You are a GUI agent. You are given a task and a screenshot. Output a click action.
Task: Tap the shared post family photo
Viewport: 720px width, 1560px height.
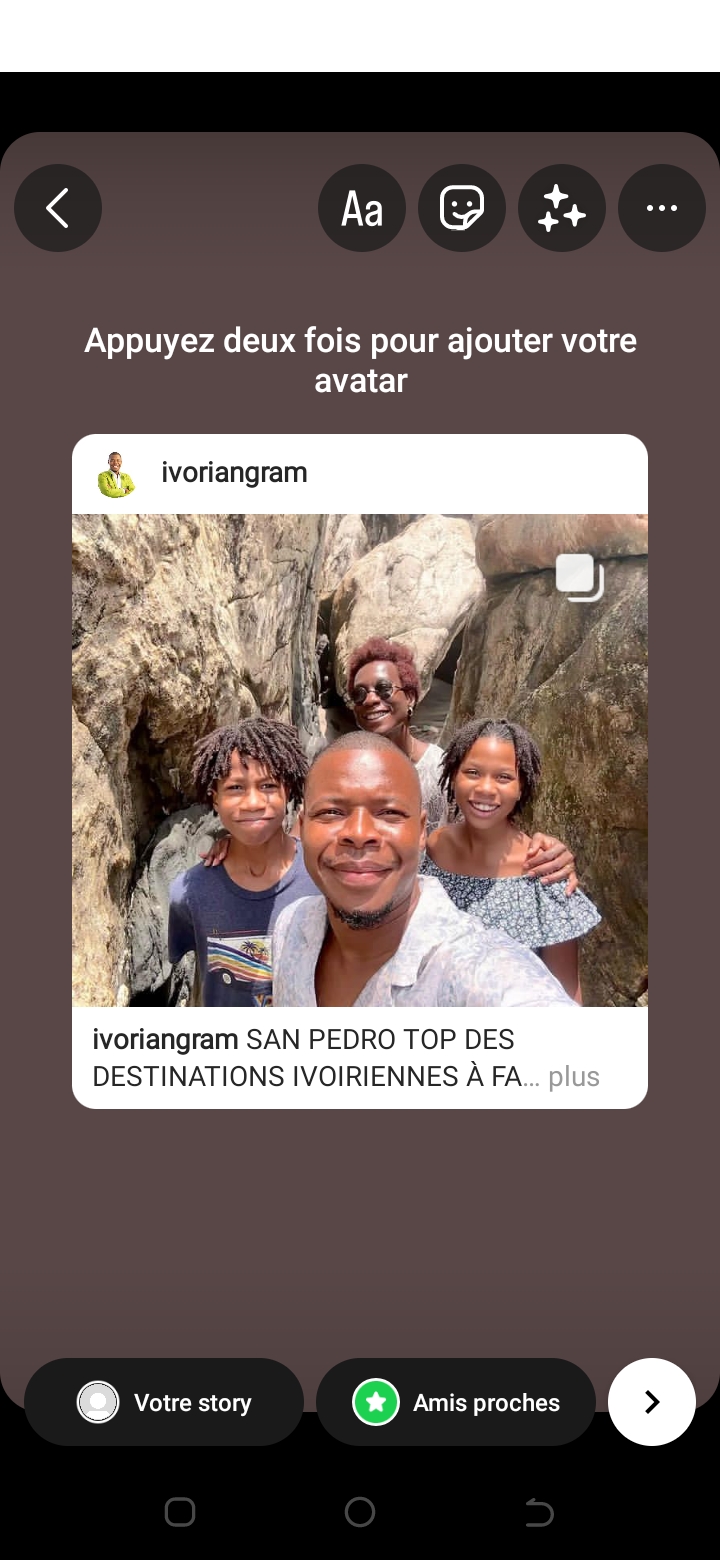[x=360, y=760]
